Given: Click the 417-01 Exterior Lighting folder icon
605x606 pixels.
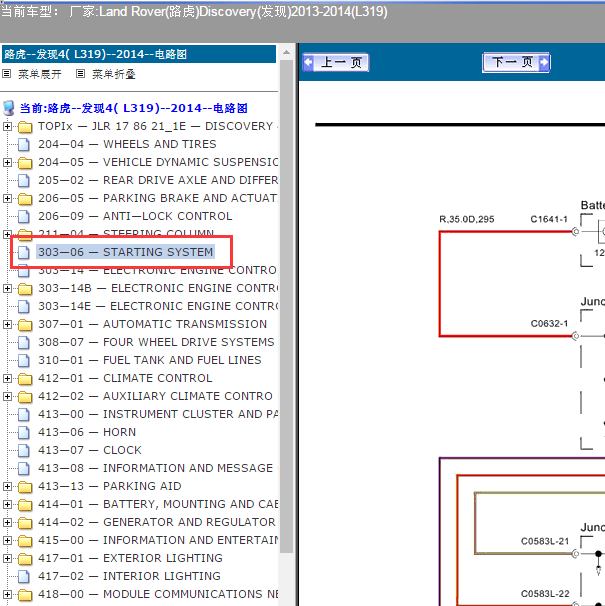Looking at the screenshot, I should 25,558.
